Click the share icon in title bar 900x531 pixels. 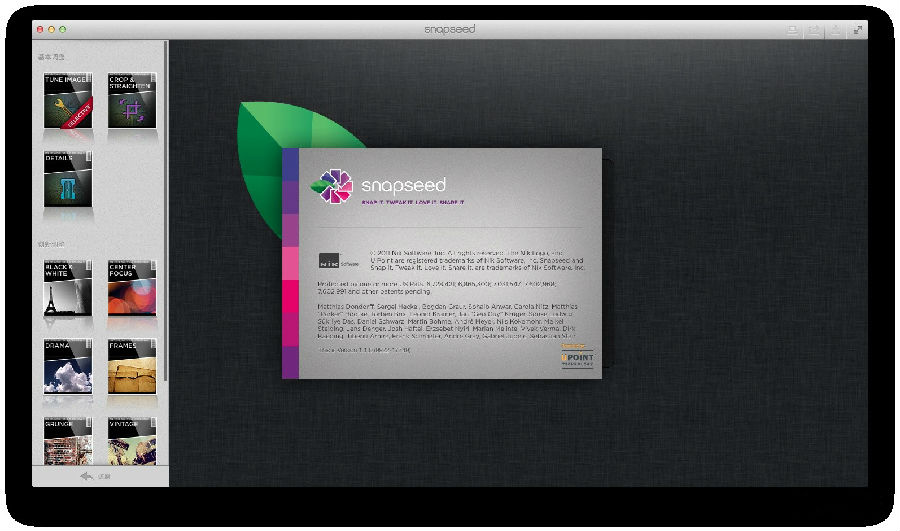(836, 30)
